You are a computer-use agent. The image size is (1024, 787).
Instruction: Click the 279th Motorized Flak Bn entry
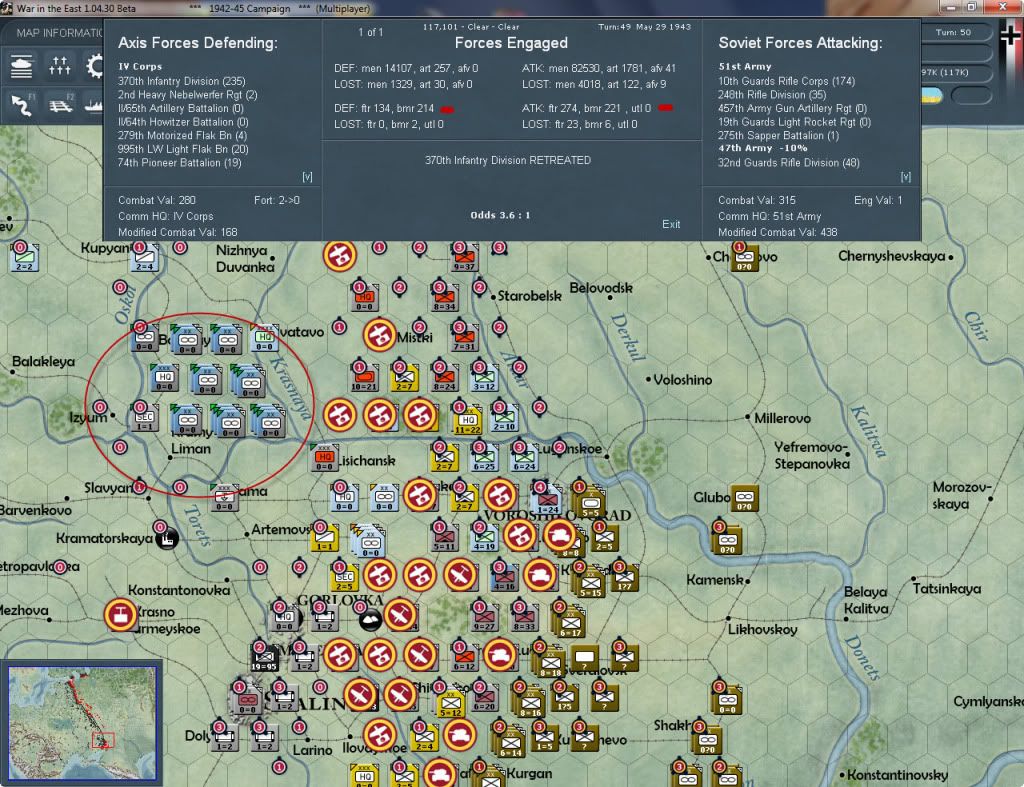[x=182, y=135]
